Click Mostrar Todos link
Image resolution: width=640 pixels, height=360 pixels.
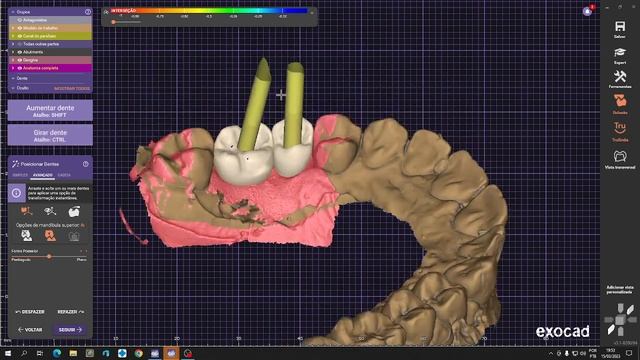(72, 88)
